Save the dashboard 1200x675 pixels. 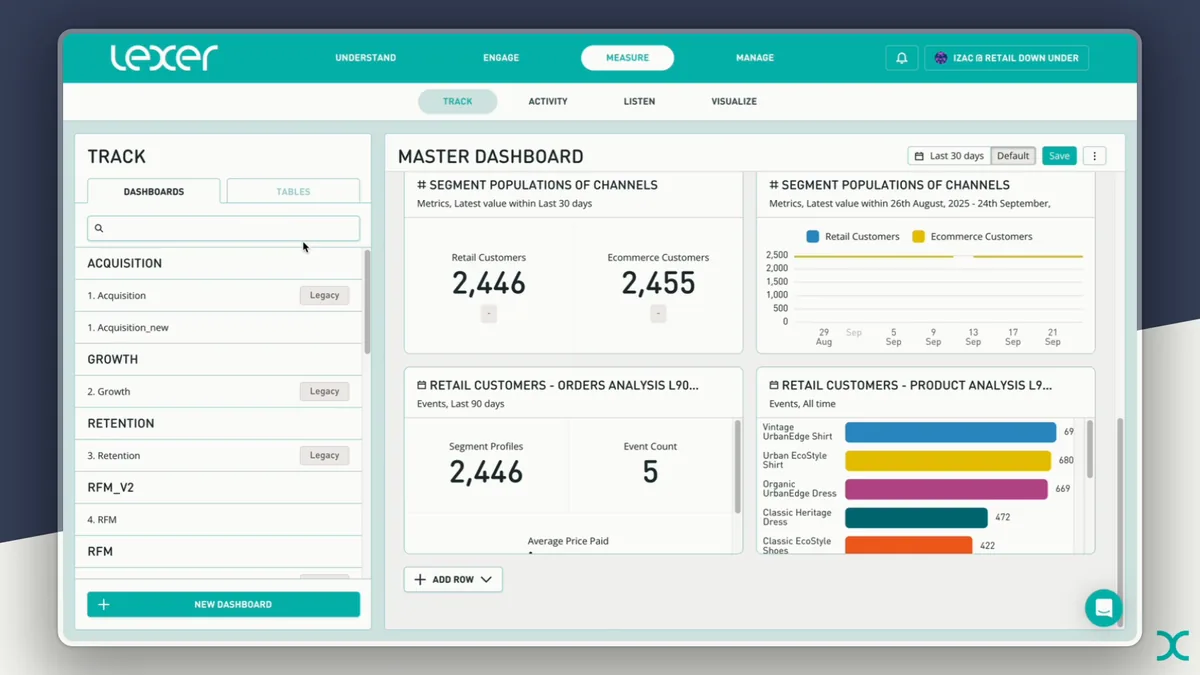coord(1059,156)
